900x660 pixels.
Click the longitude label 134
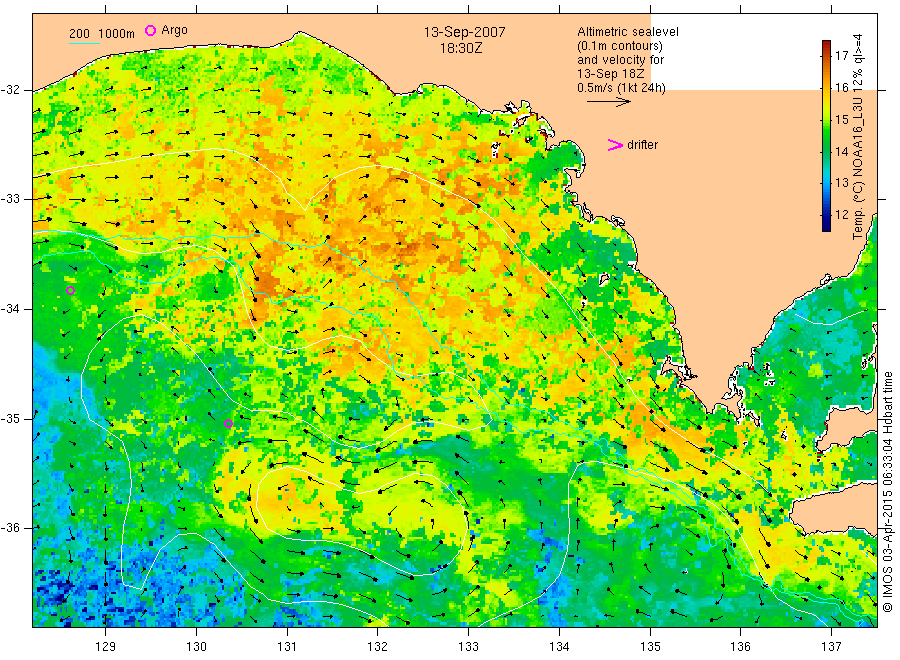[x=559, y=647]
